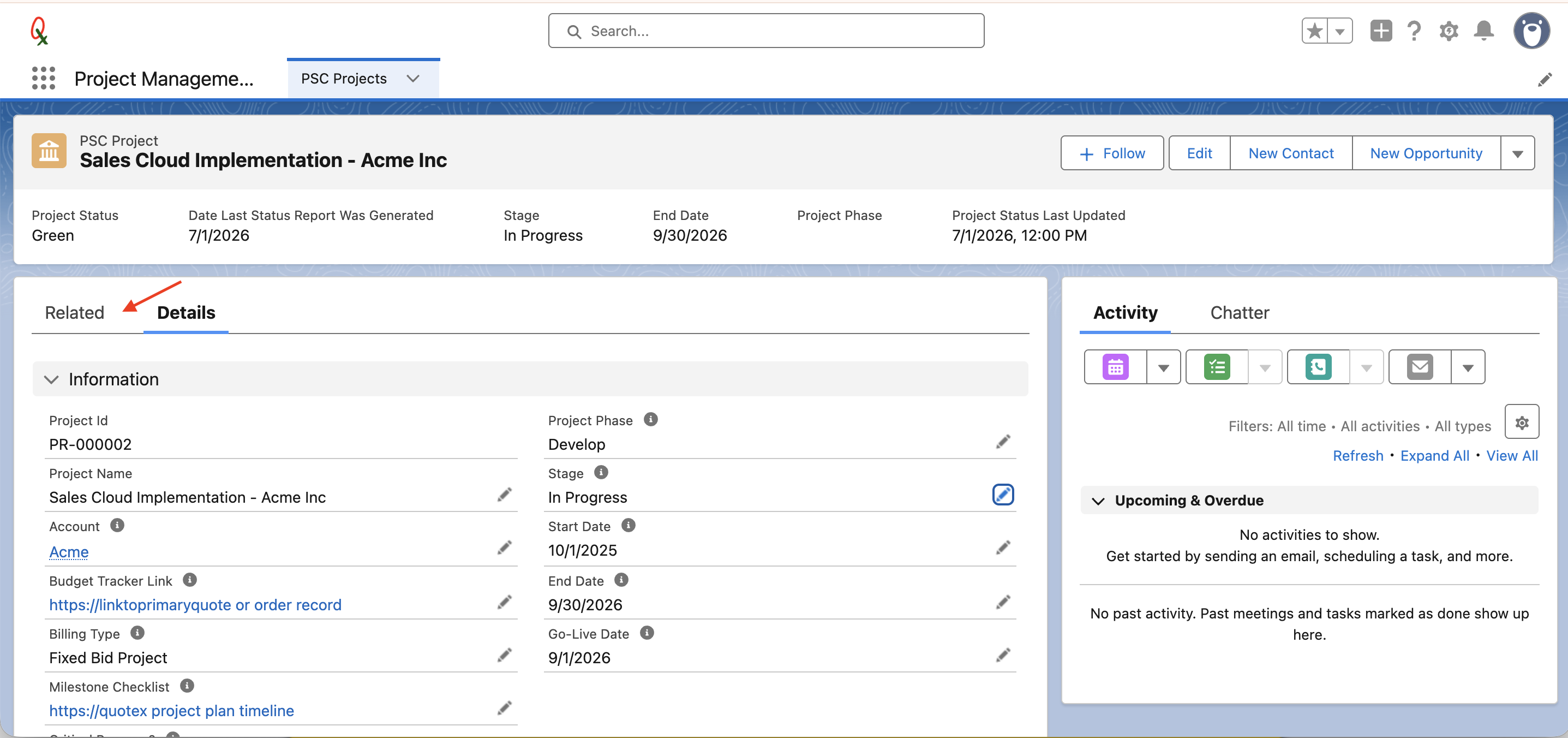Focus the global Search box
Image resolution: width=1568 pixels, height=738 pixels.
[766, 31]
